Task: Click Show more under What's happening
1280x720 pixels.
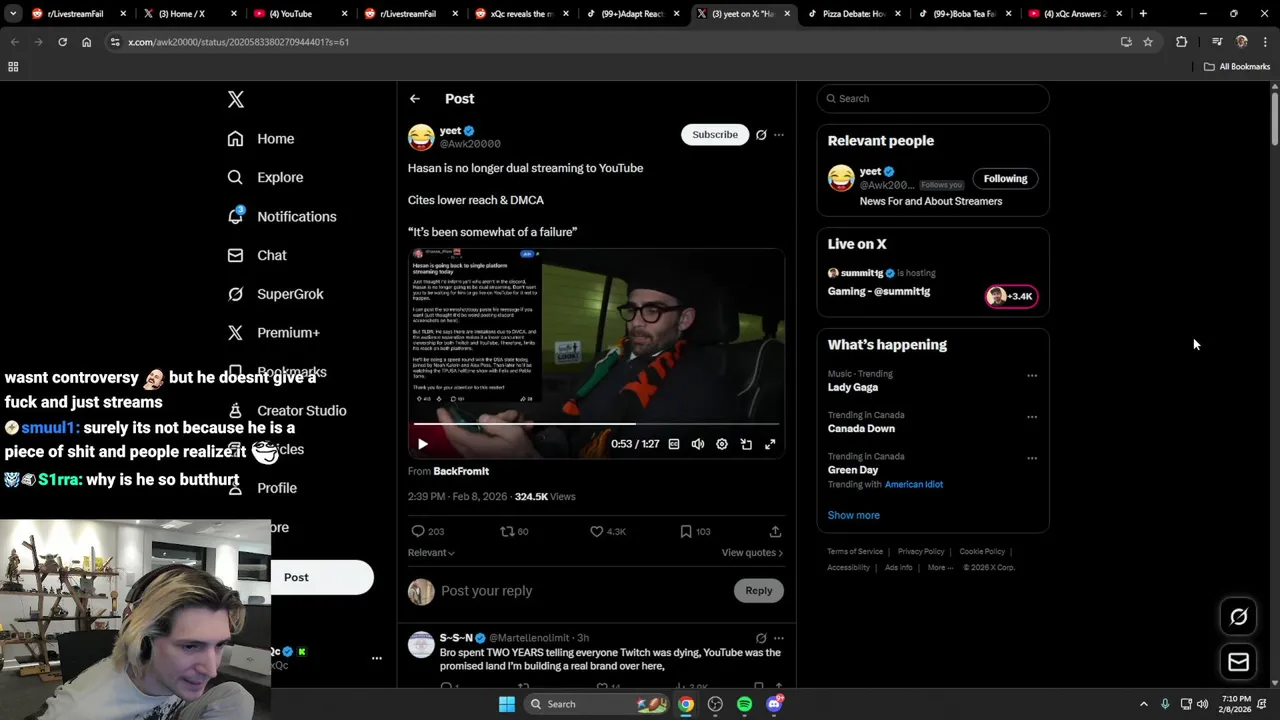Action: (x=853, y=515)
